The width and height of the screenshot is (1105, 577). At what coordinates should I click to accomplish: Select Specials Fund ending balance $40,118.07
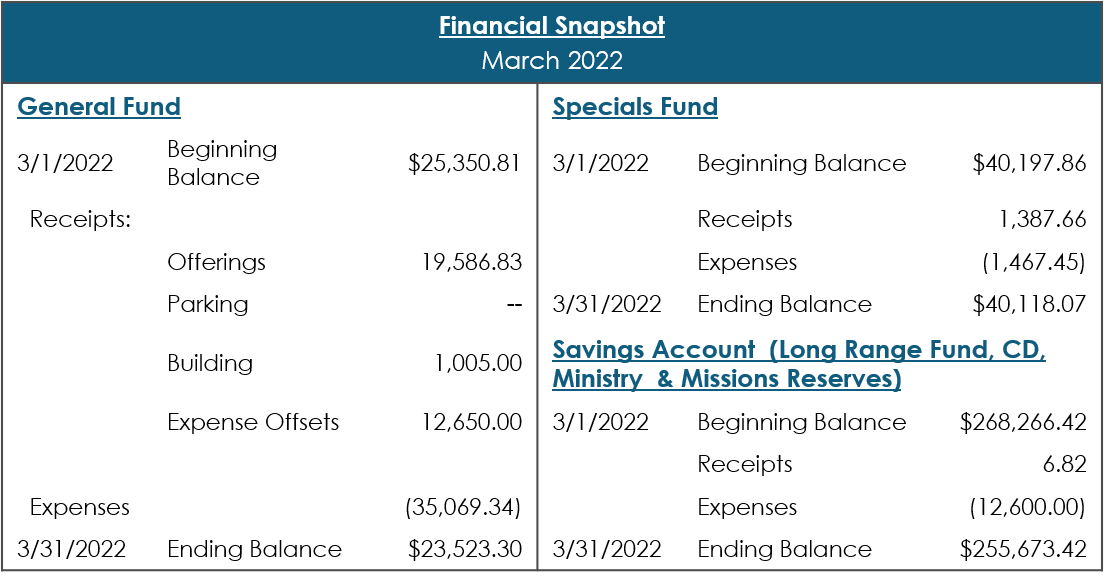(x=1029, y=304)
